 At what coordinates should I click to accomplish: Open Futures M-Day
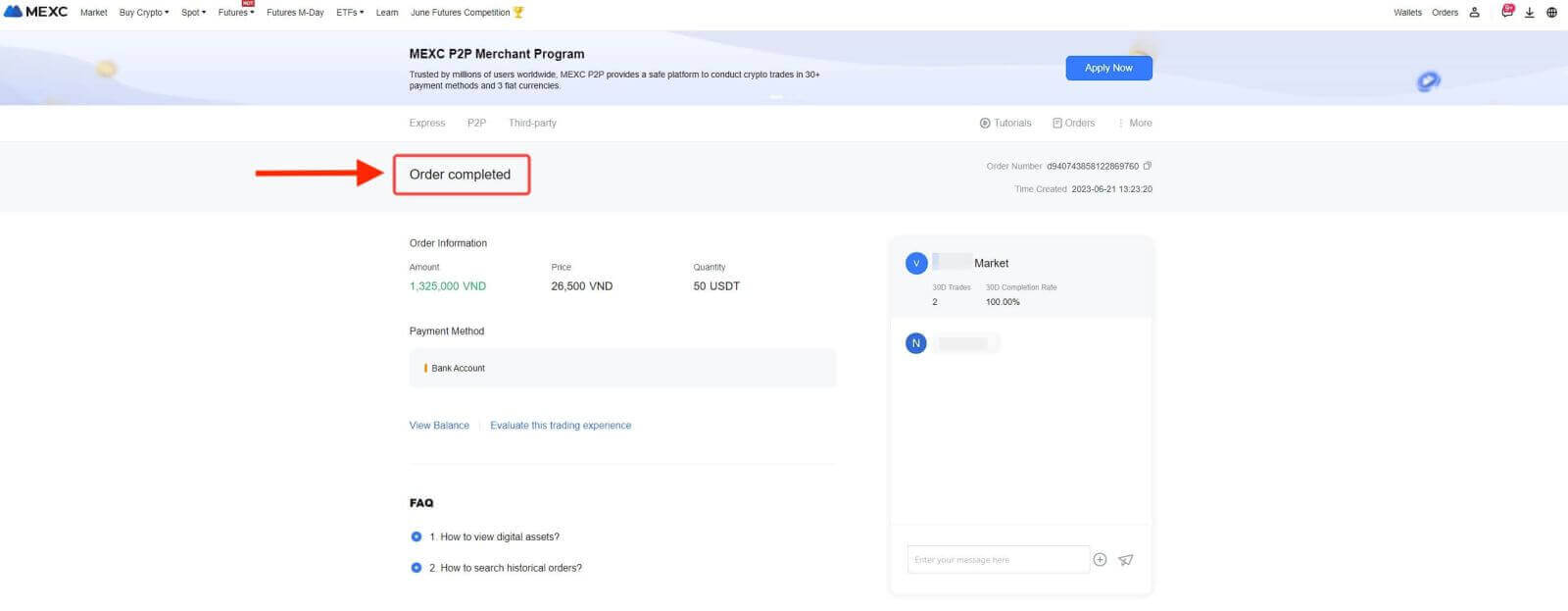(295, 13)
